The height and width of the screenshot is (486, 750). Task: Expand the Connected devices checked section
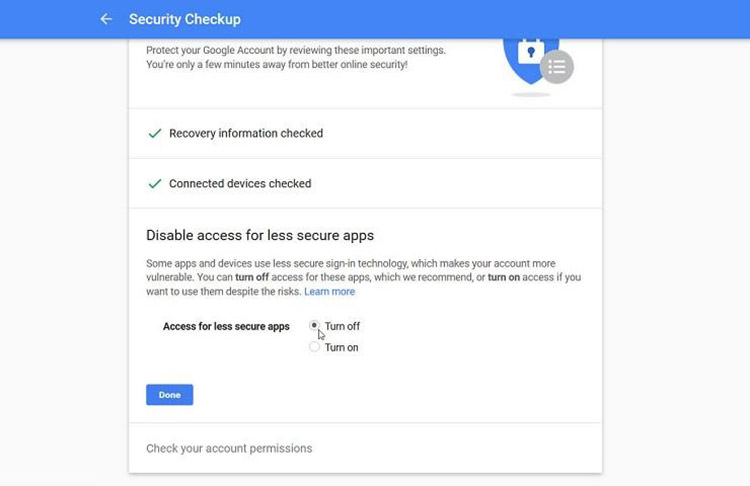pos(240,184)
